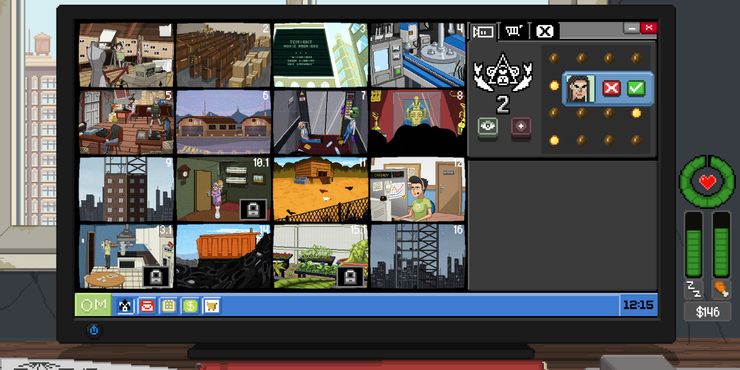740x370 pixels.
Task: Switch to the shopping cart tab
Action: coord(514,31)
